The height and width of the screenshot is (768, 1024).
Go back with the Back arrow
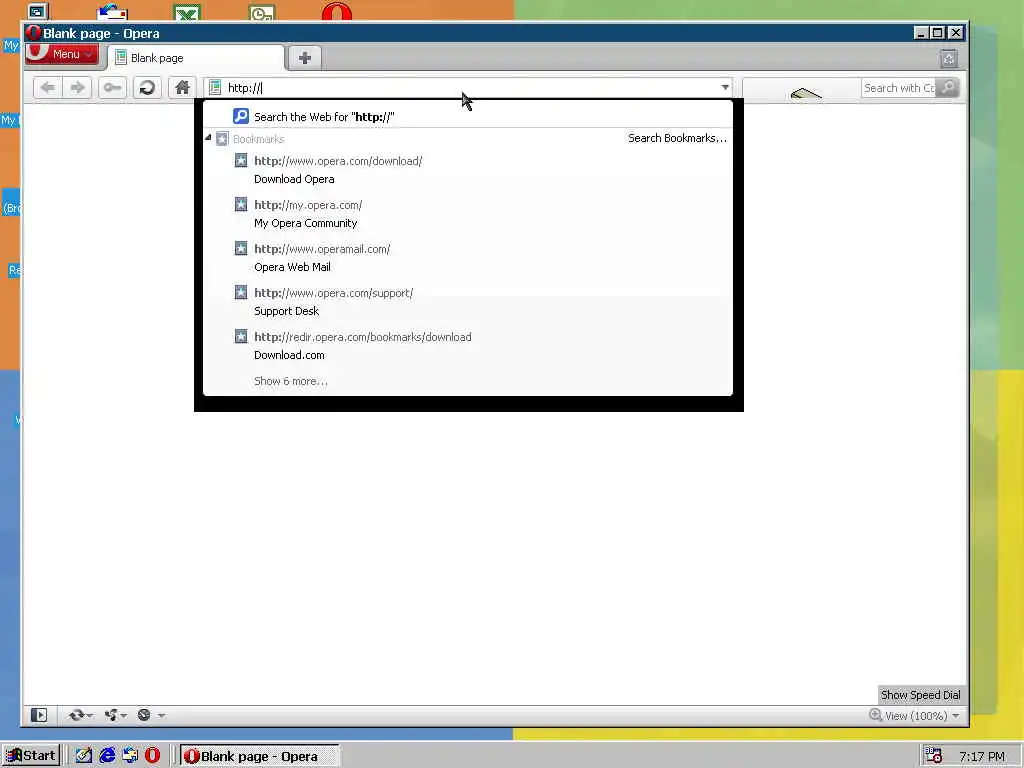pyautogui.click(x=47, y=88)
